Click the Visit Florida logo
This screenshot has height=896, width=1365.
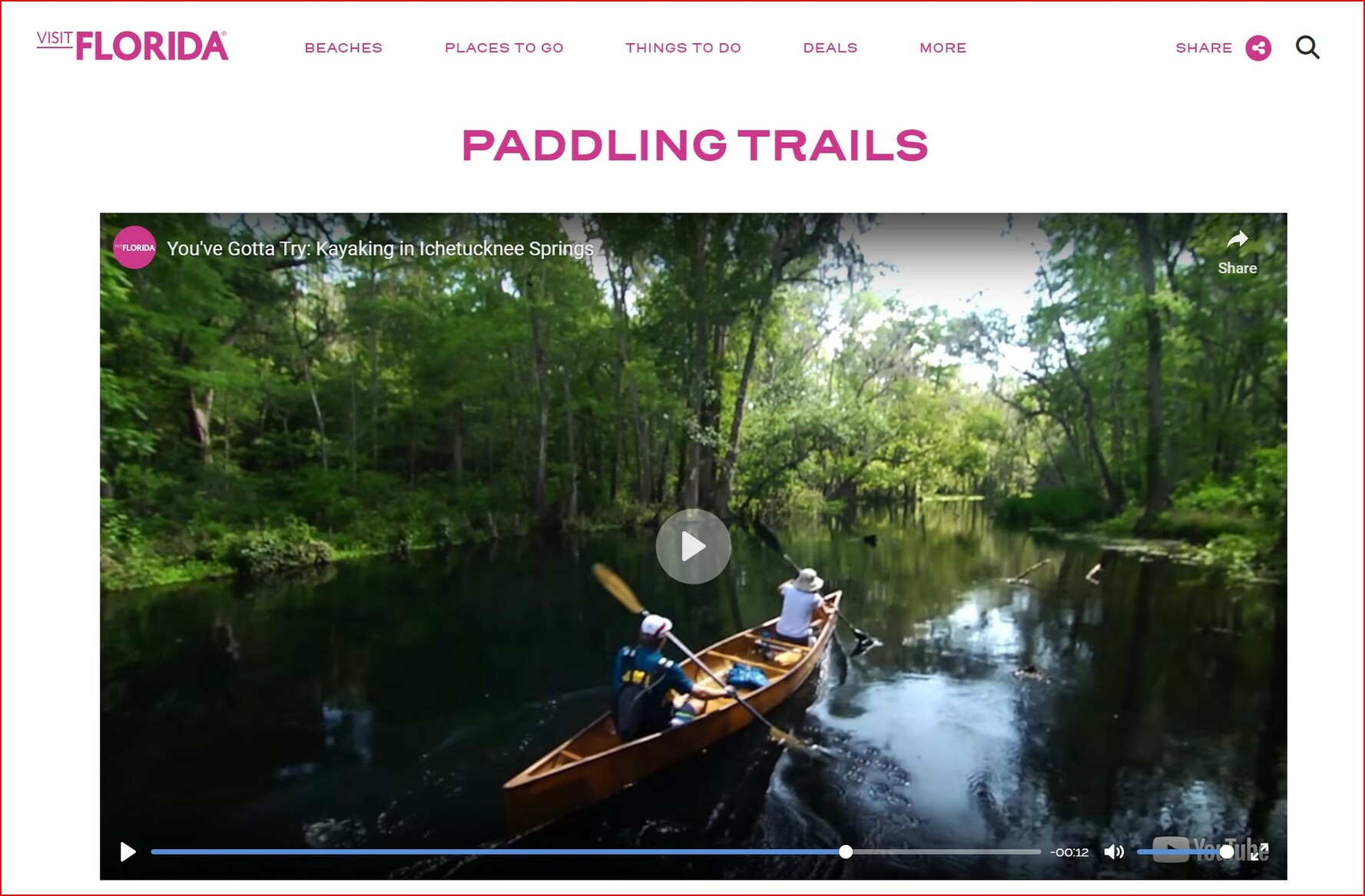[132, 46]
